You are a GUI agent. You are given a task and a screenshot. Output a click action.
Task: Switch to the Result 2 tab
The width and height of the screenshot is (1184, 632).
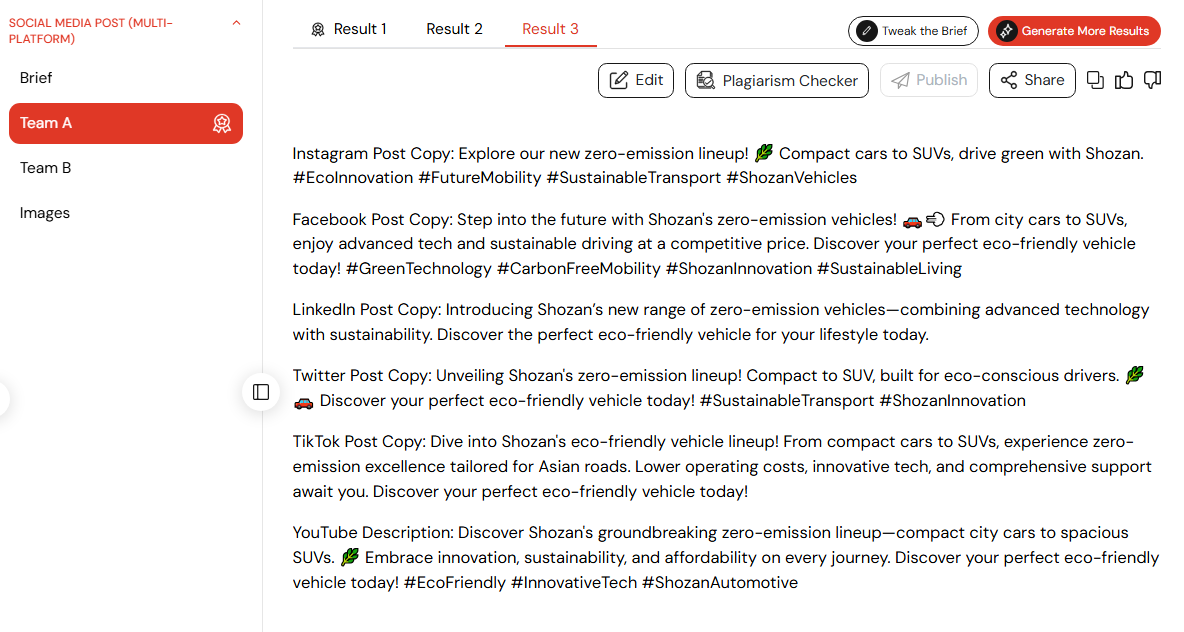[454, 29]
